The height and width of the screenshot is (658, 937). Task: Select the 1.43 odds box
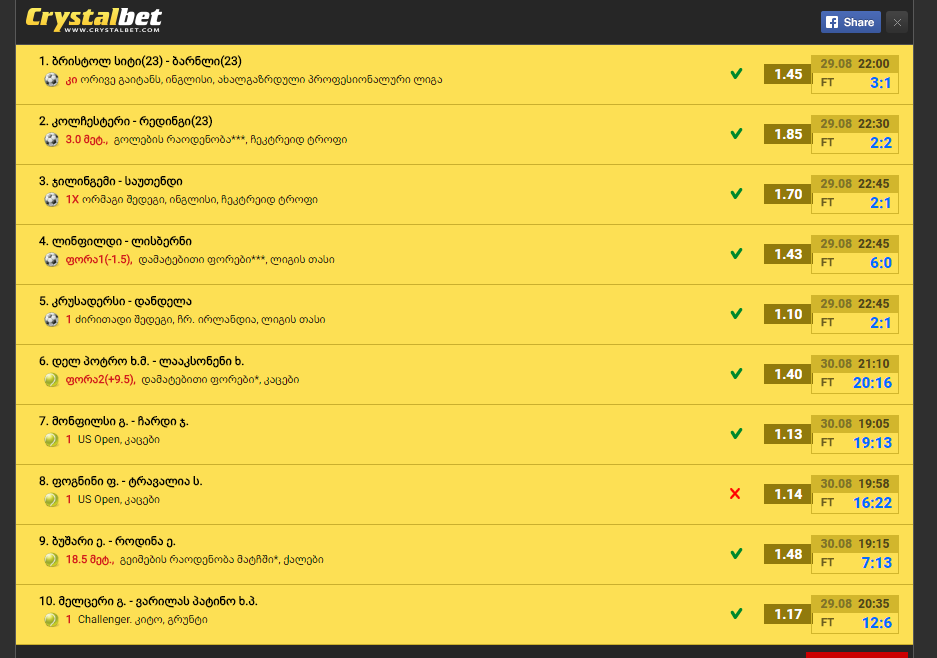(788, 254)
